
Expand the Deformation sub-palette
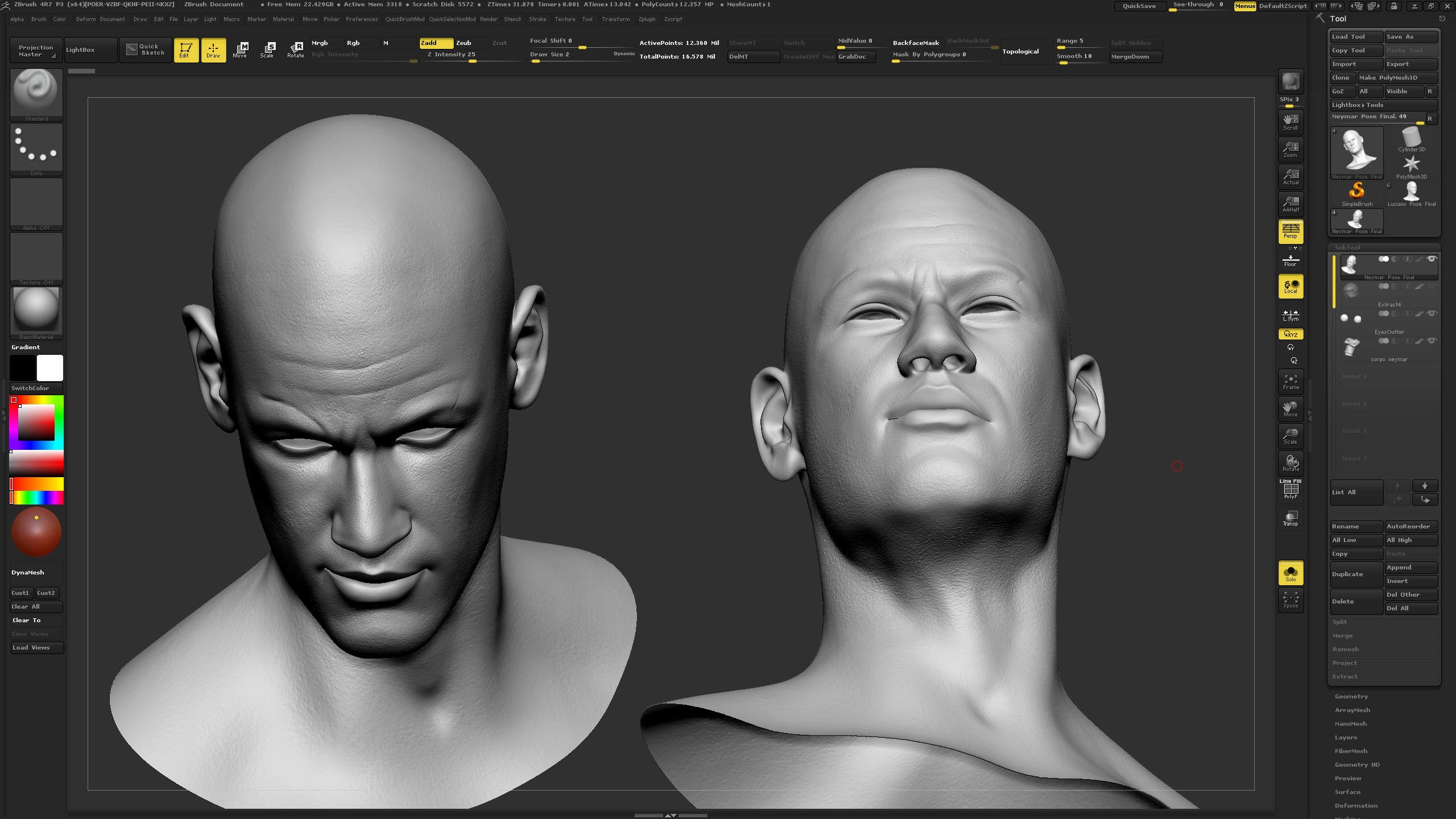pyautogui.click(x=1356, y=805)
